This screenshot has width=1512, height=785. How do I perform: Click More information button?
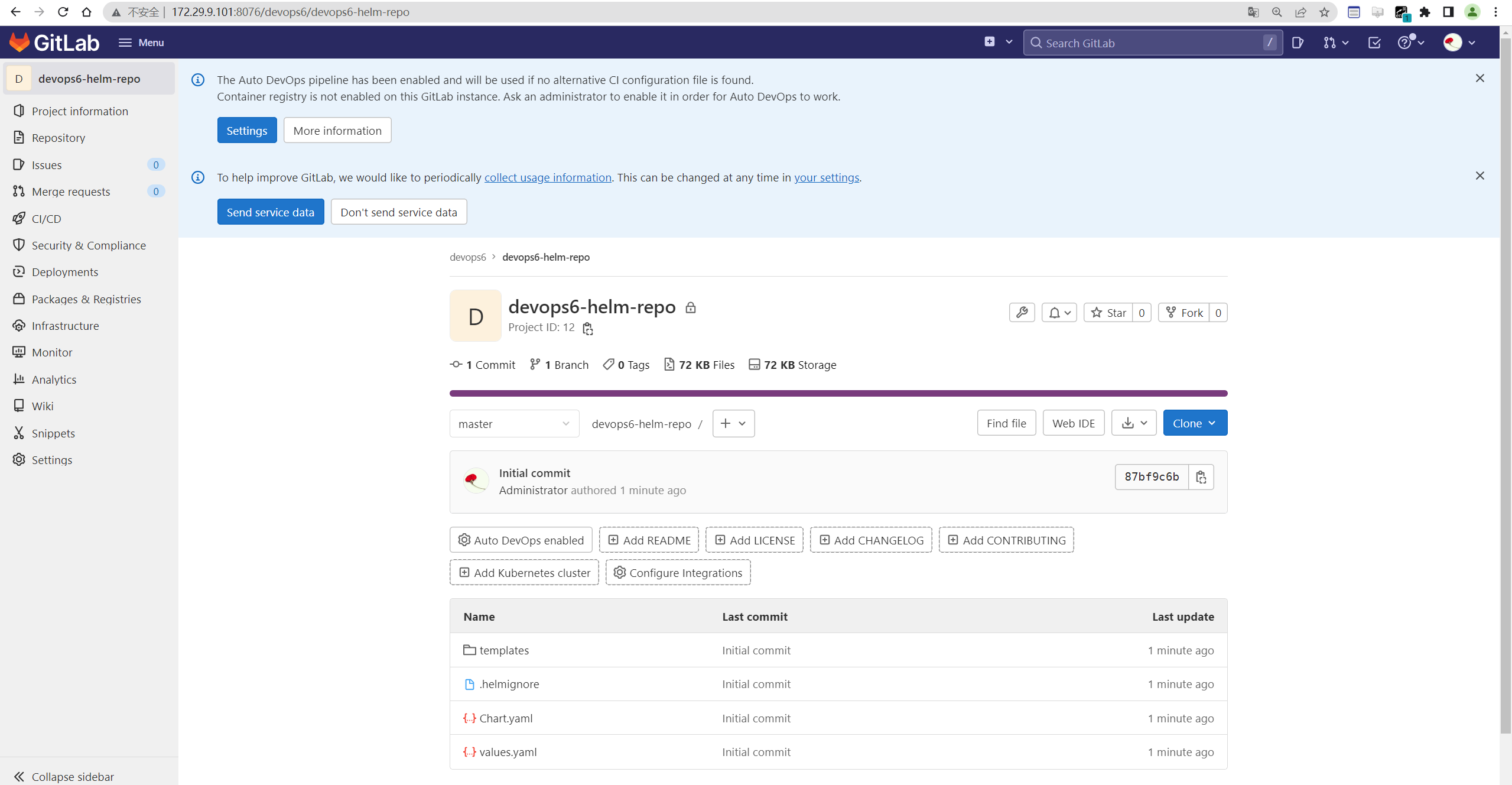tap(337, 130)
